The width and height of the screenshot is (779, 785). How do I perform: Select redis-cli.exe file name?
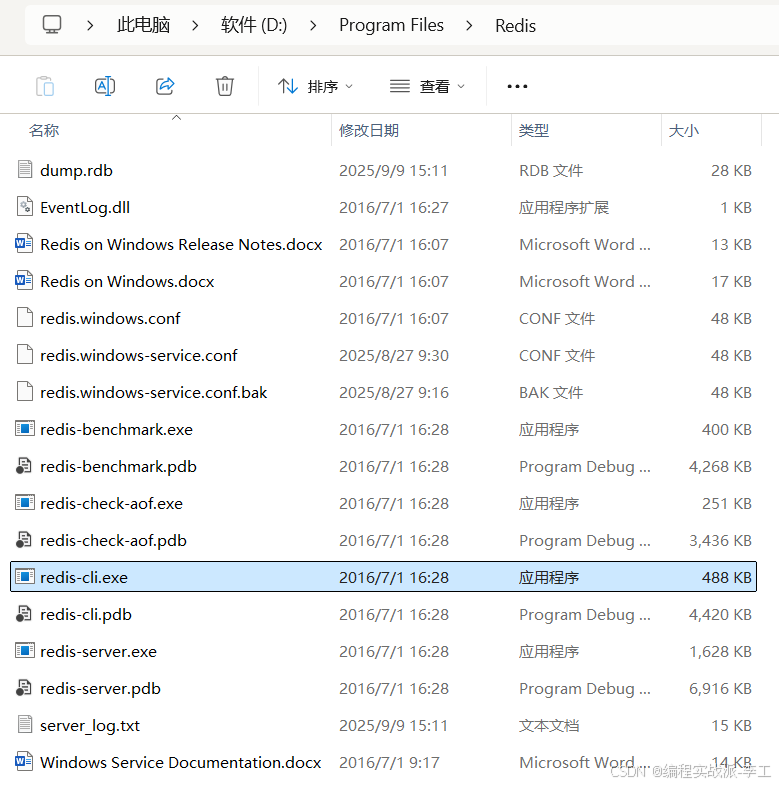84,578
